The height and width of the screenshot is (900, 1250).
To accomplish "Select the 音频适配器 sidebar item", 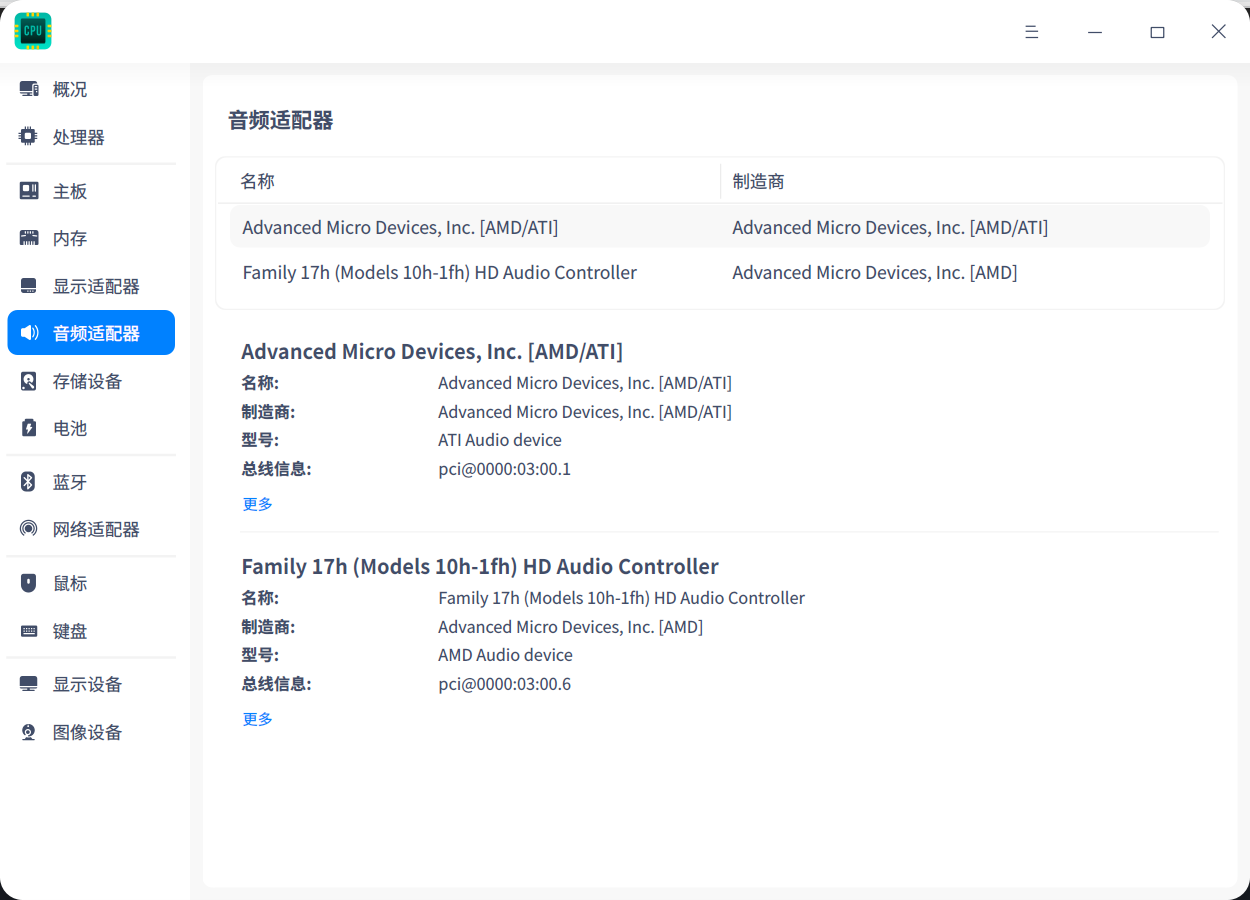I will tap(91, 333).
